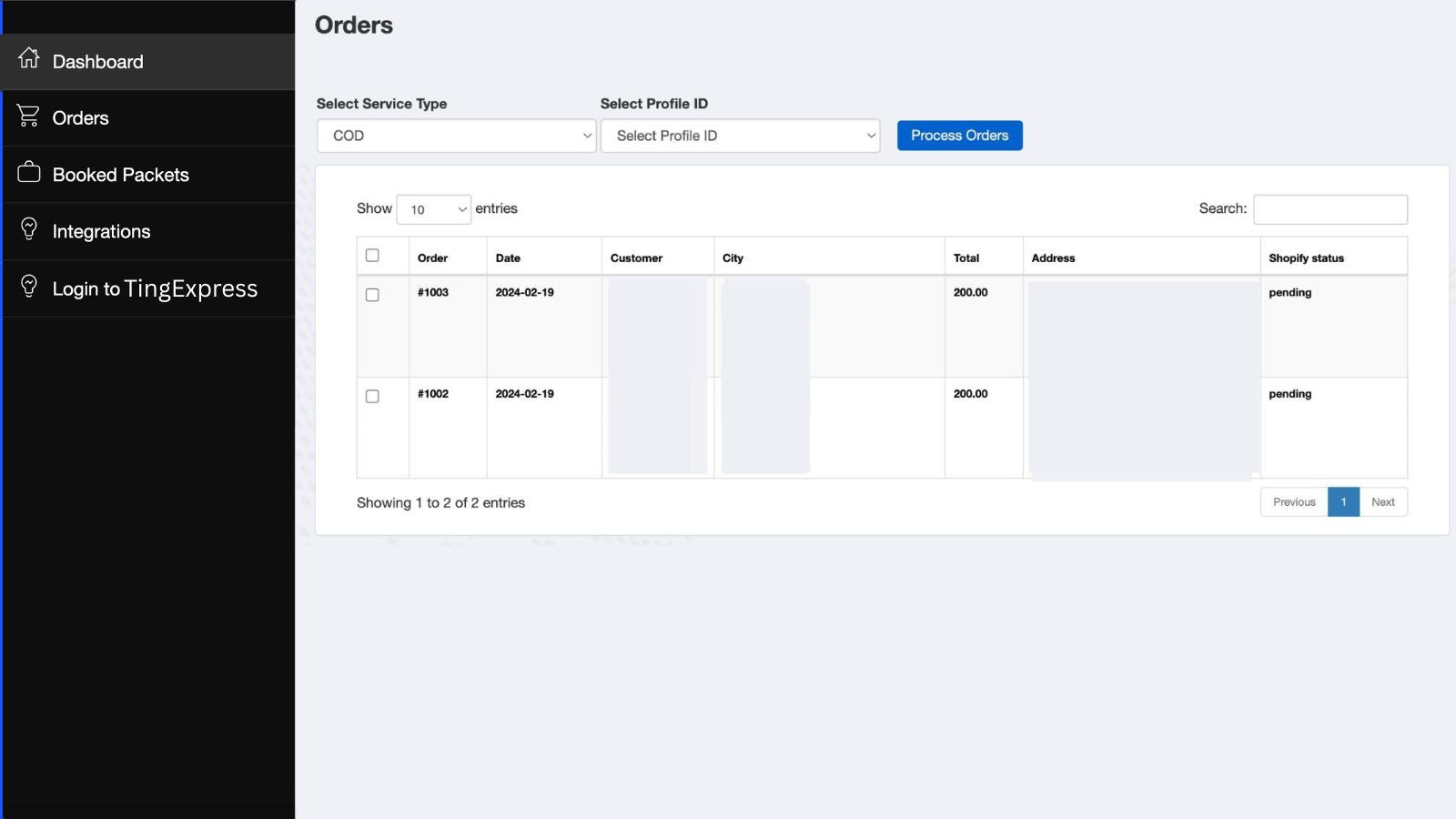Check the checkbox for order #1002

(371, 396)
